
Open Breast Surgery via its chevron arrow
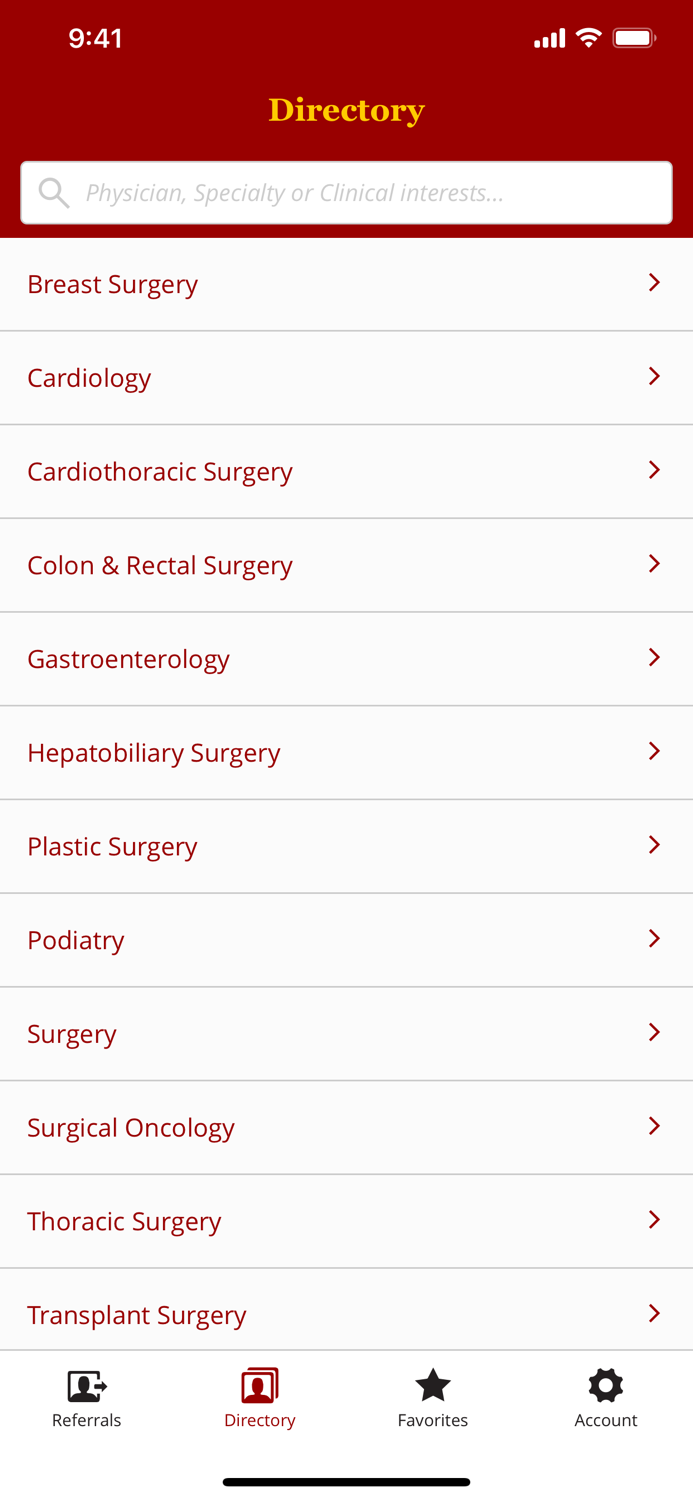point(655,283)
